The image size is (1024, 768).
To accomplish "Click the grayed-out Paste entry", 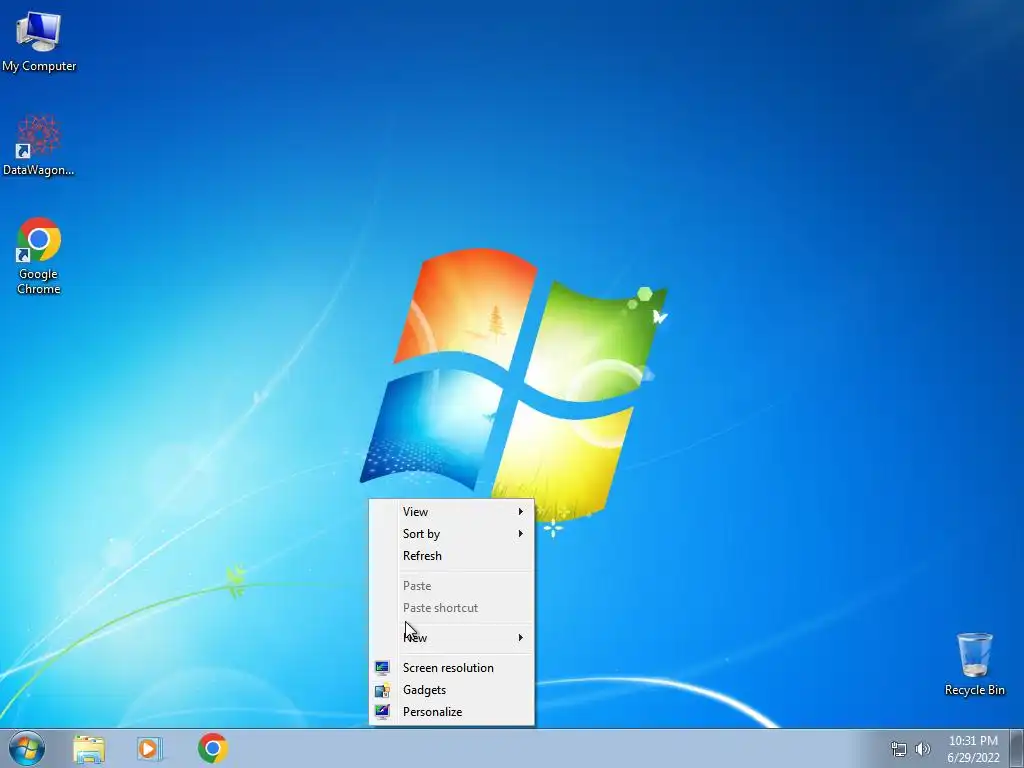I will point(452,586).
